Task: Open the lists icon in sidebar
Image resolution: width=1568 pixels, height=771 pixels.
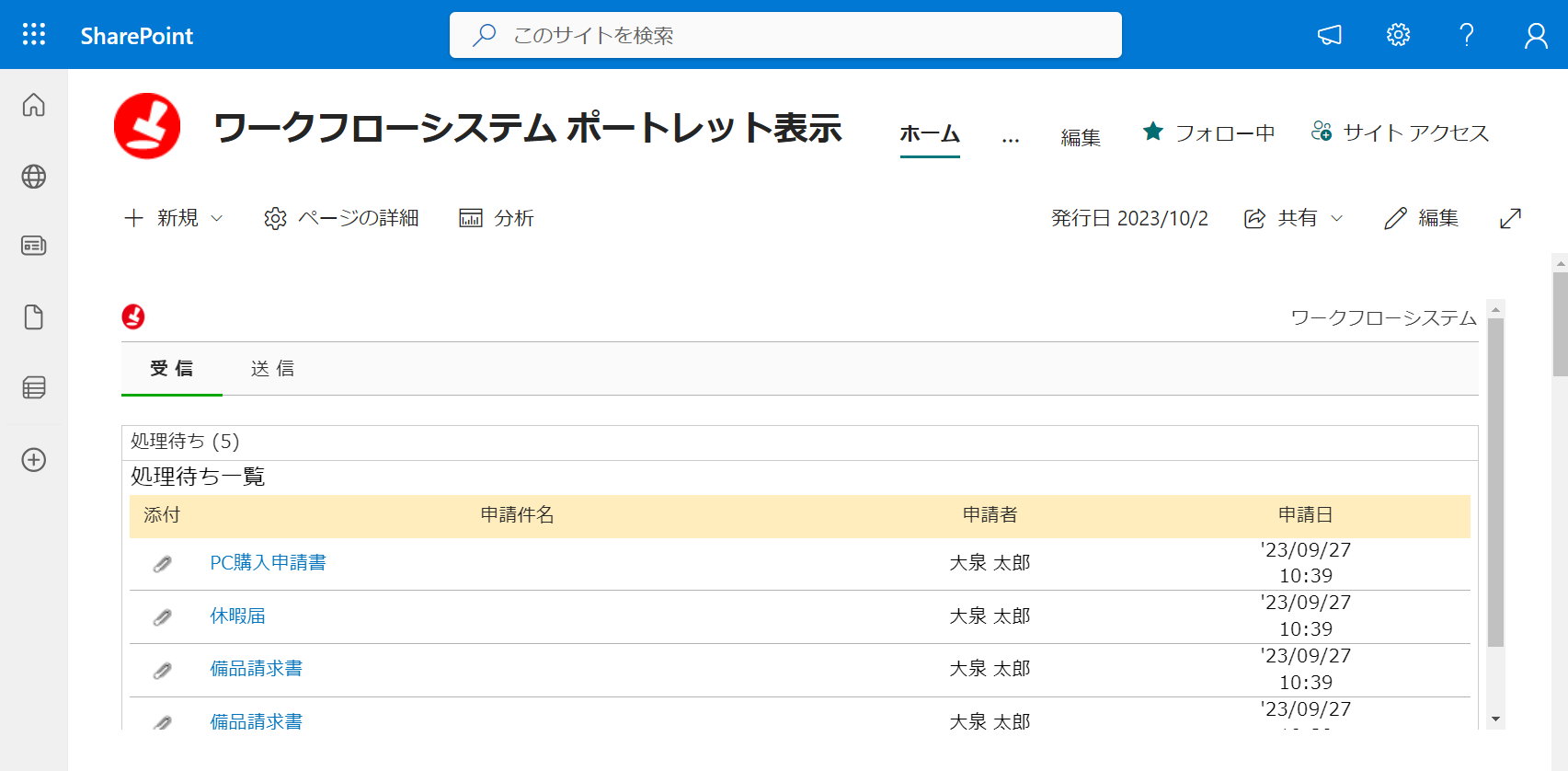Action: click(x=34, y=387)
